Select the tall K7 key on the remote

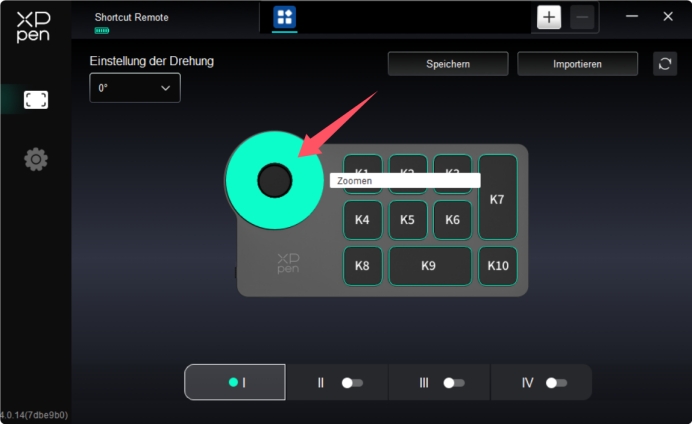497,198
